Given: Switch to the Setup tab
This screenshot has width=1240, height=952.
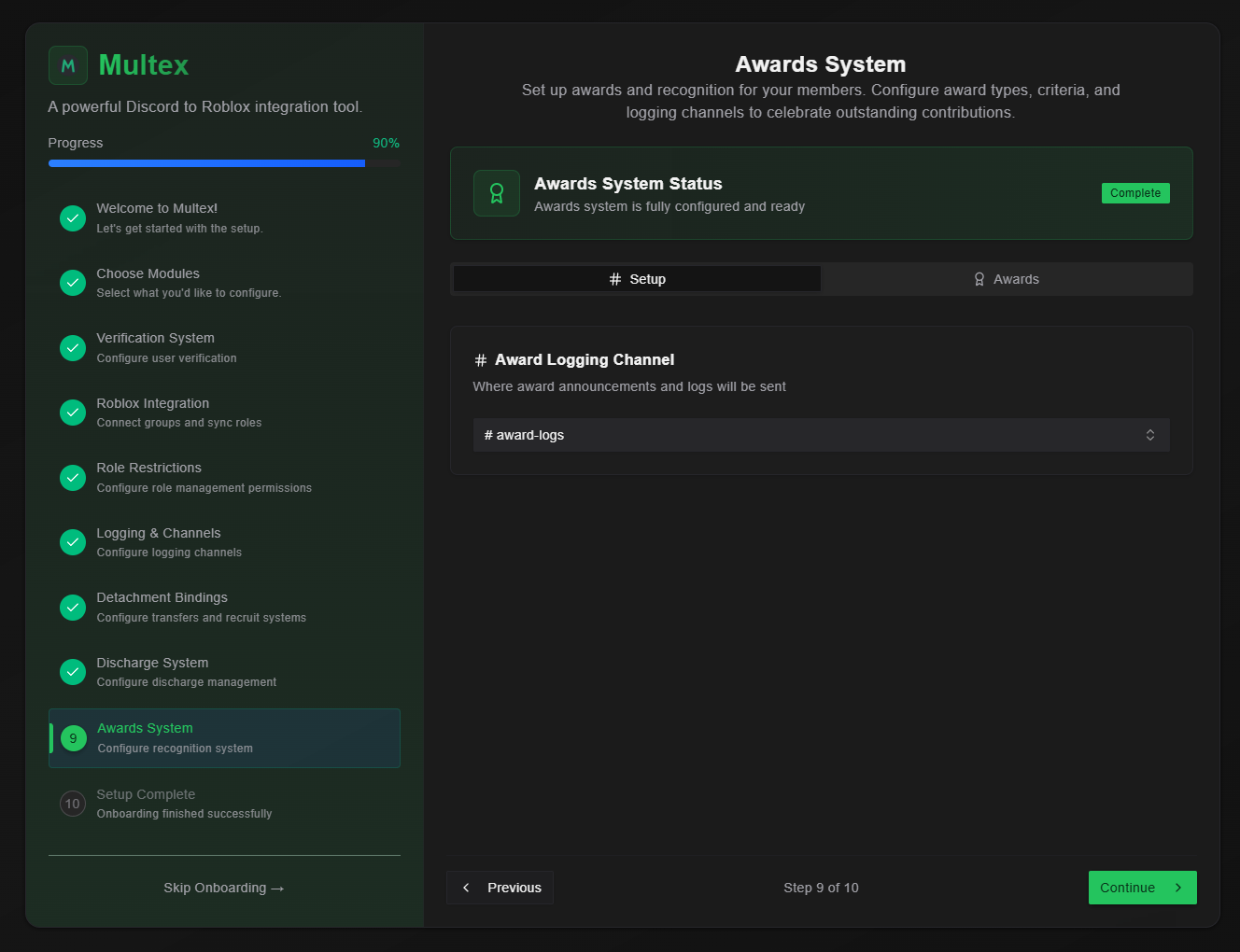Looking at the screenshot, I should click(x=637, y=279).
